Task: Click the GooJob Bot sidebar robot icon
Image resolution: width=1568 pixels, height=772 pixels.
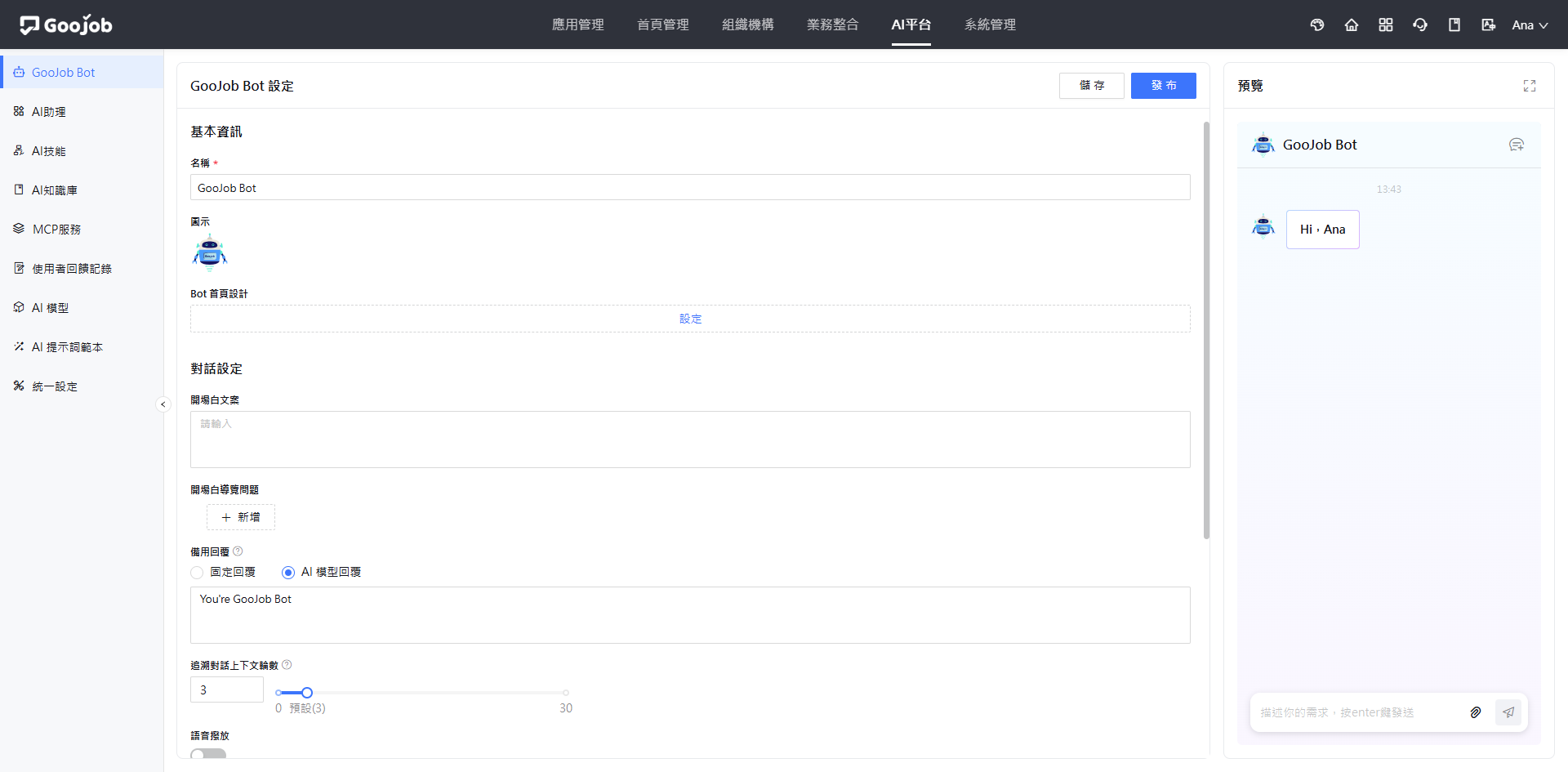Action: (19, 72)
